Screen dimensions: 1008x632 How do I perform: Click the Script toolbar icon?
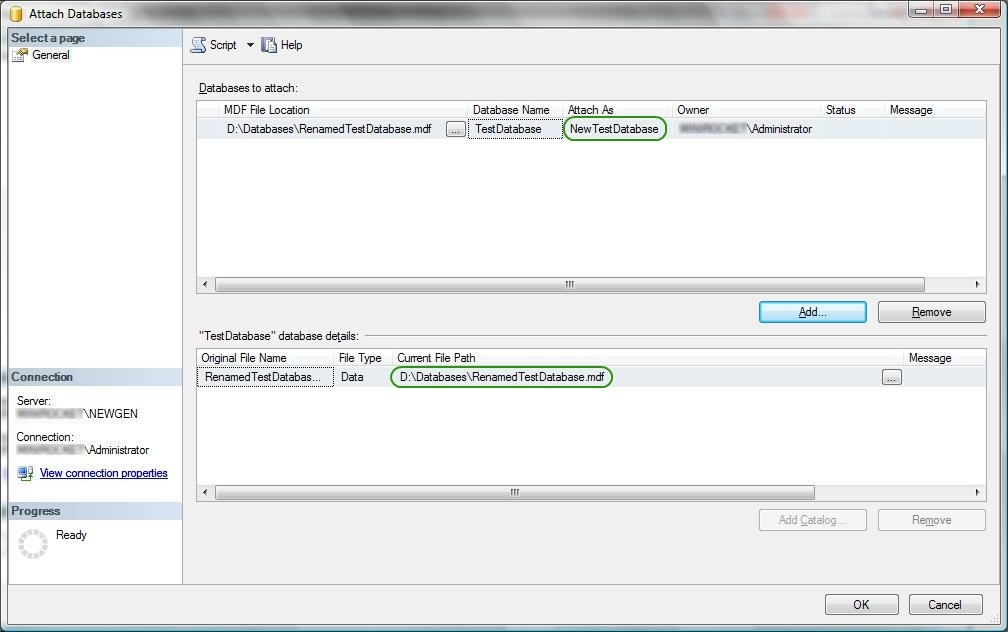[x=199, y=45]
